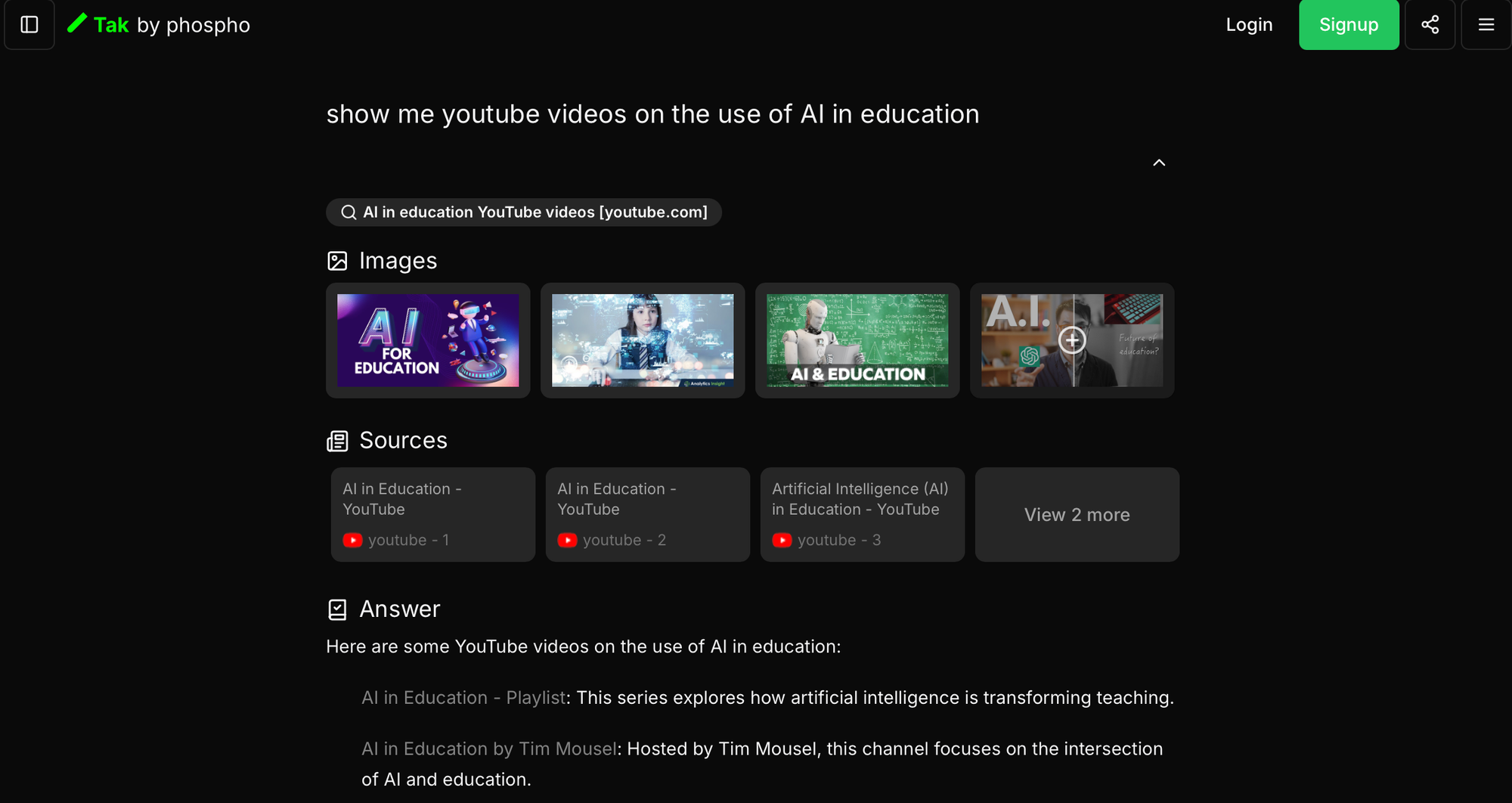Click the AI in education search query pill
Image resolution: width=1512 pixels, height=803 pixels.
click(x=524, y=212)
